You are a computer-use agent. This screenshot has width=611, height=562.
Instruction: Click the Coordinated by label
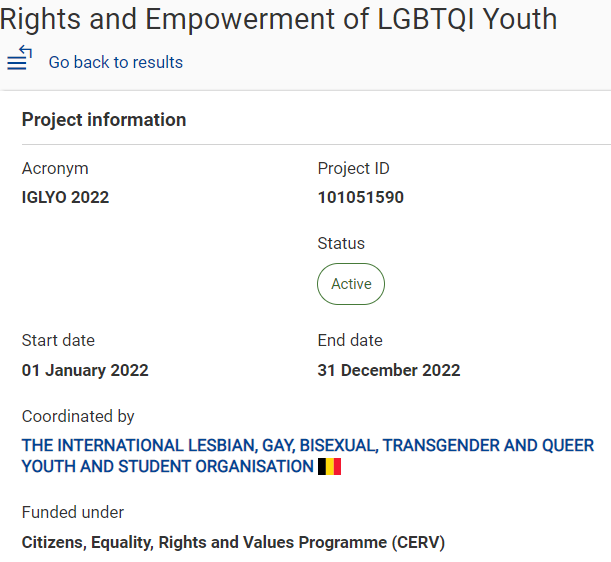pyautogui.click(x=78, y=417)
